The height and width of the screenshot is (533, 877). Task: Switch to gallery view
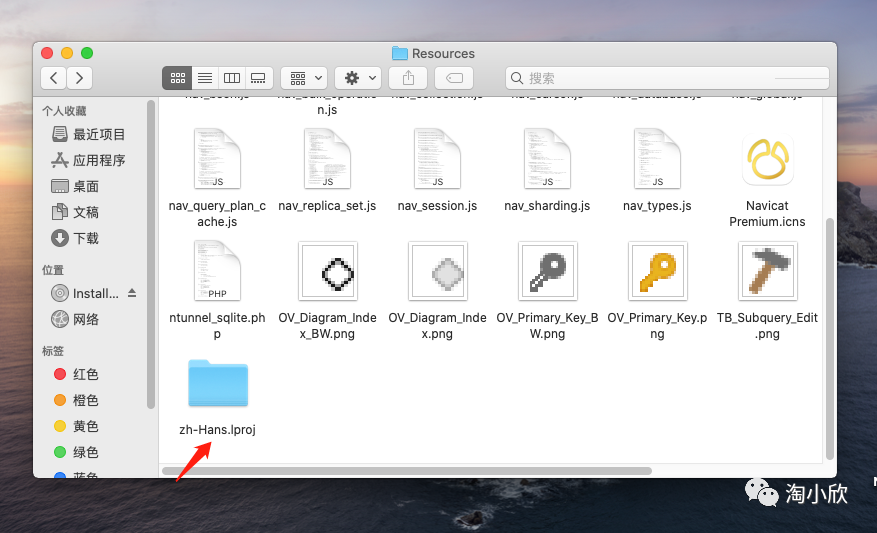258,78
